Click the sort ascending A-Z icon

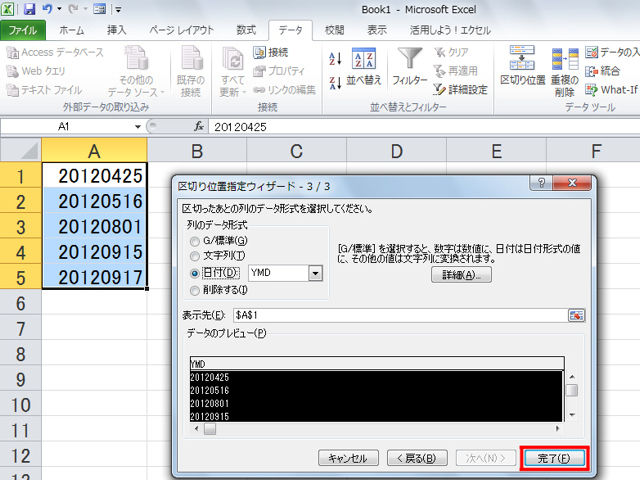click(x=334, y=59)
